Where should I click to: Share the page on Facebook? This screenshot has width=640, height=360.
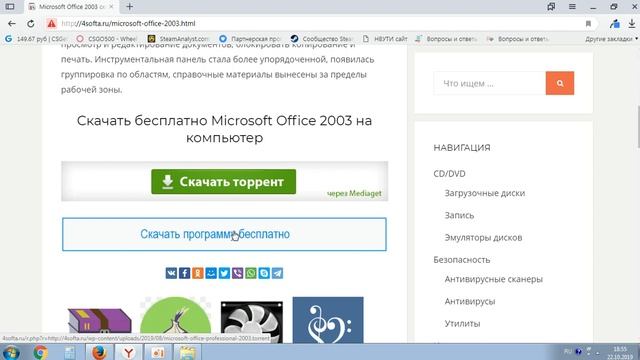tap(184, 273)
